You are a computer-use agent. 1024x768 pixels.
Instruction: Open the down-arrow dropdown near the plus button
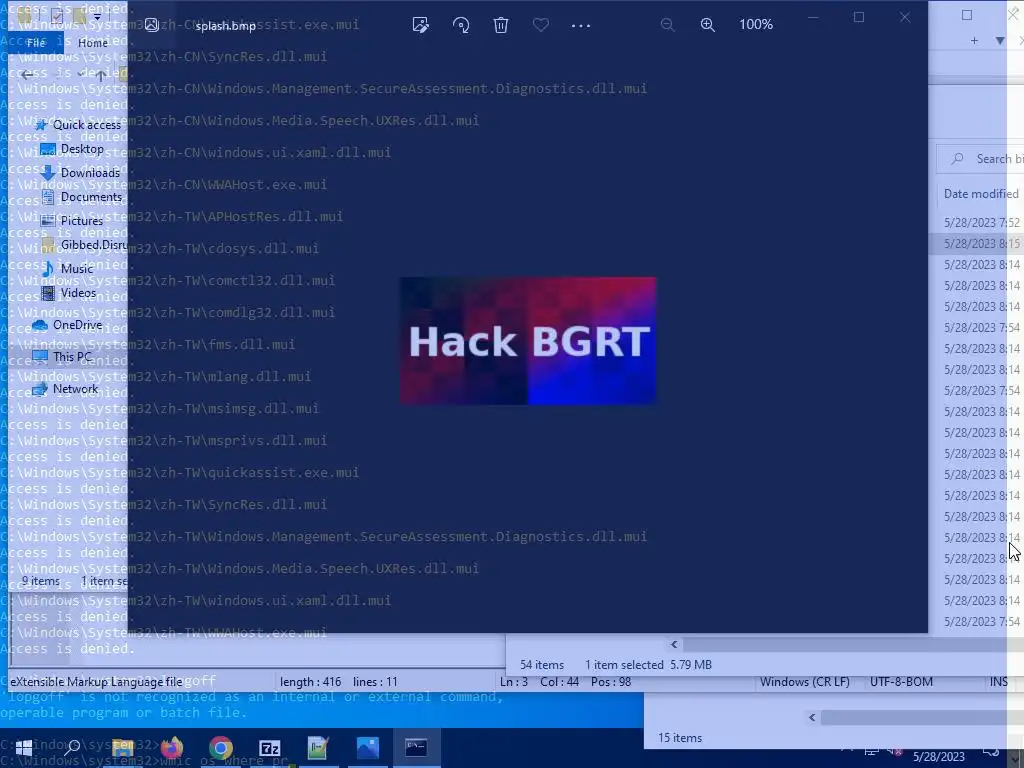[1000, 40]
